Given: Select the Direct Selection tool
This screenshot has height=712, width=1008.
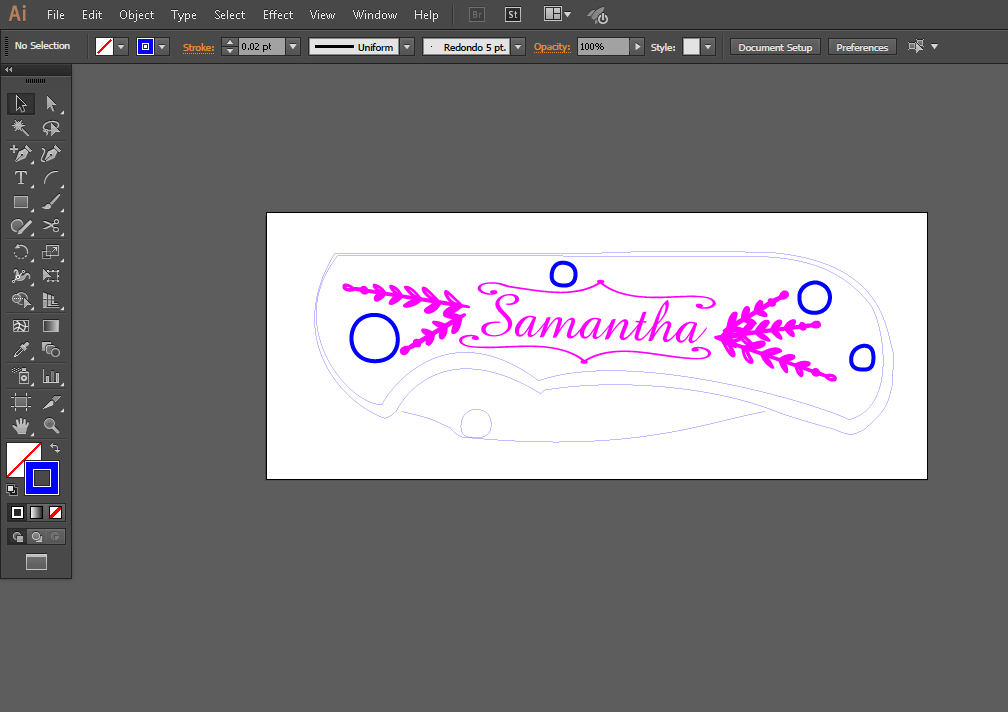Looking at the screenshot, I should [x=51, y=104].
